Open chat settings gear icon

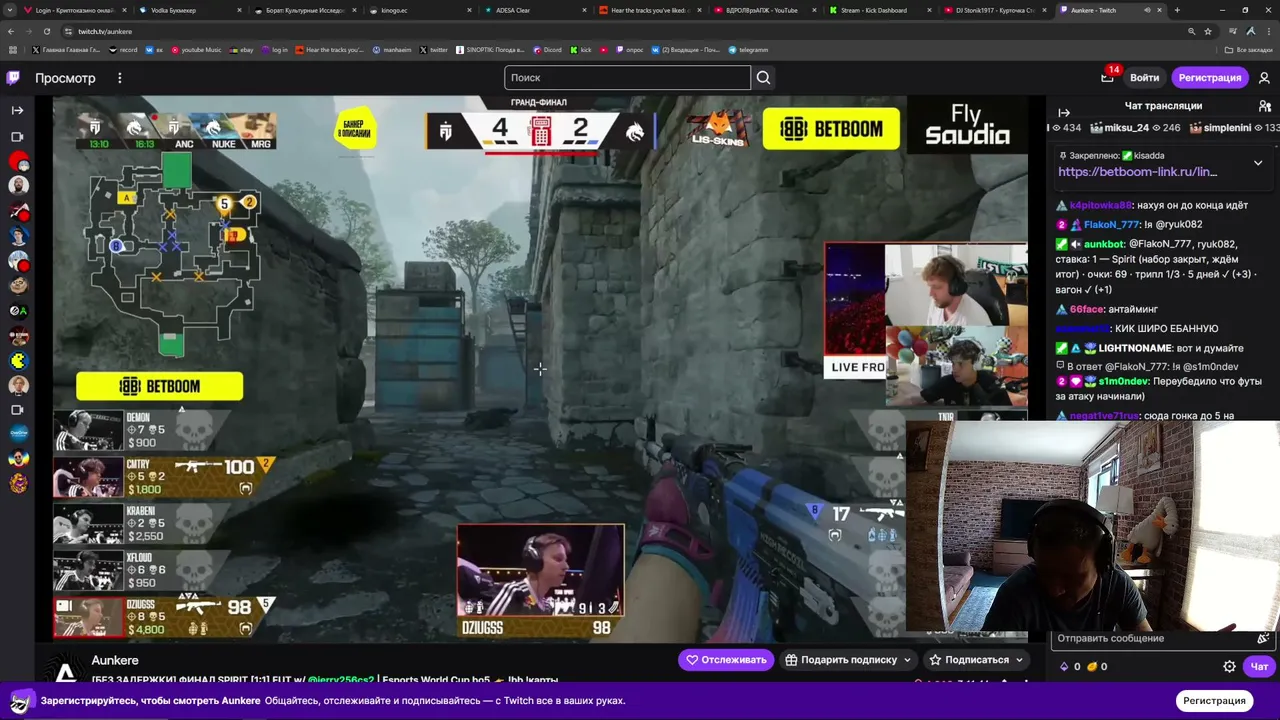(x=1229, y=666)
